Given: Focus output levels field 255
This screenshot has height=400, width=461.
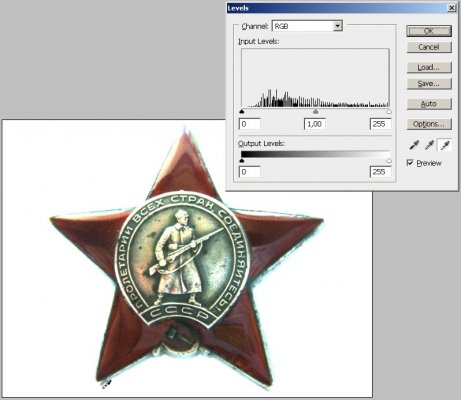Looking at the screenshot, I should coord(380,172).
